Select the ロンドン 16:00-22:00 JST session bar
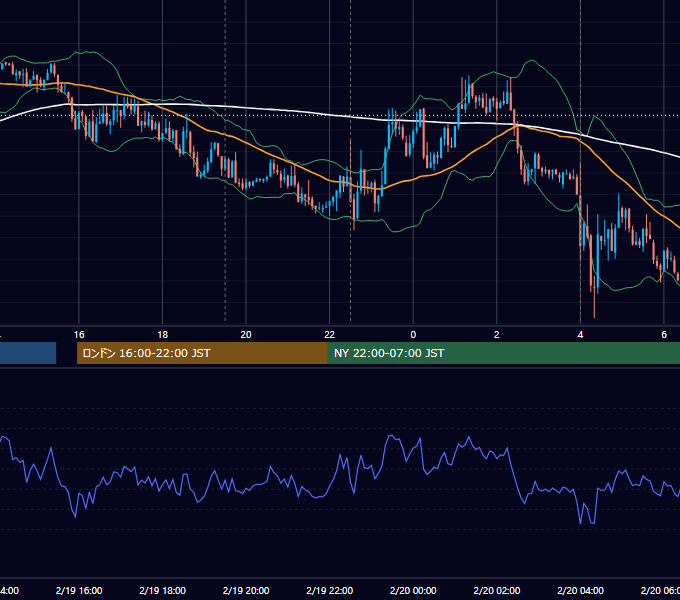 pyautogui.click(x=202, y=353)
